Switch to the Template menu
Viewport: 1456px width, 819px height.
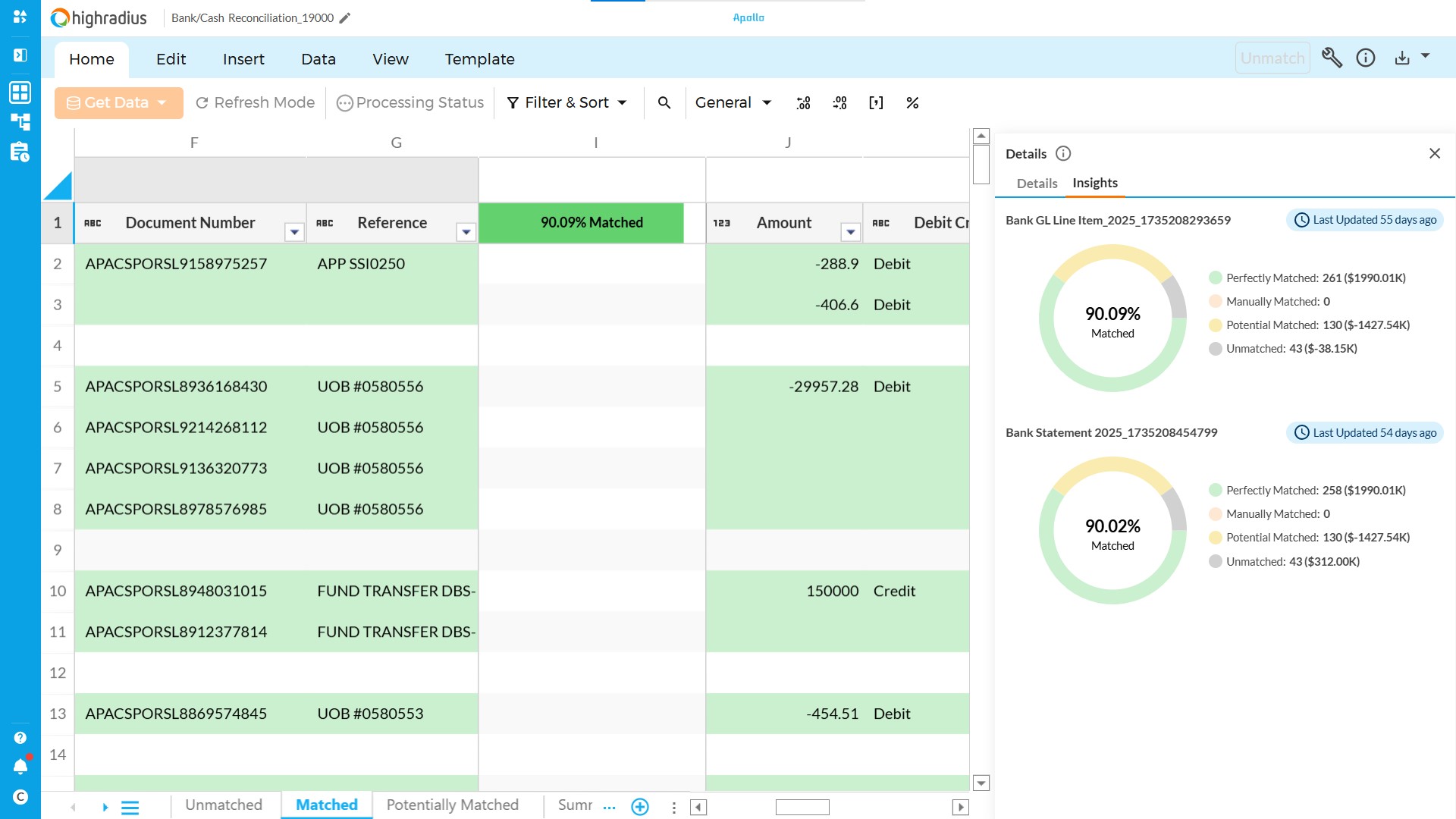(479, 59)
